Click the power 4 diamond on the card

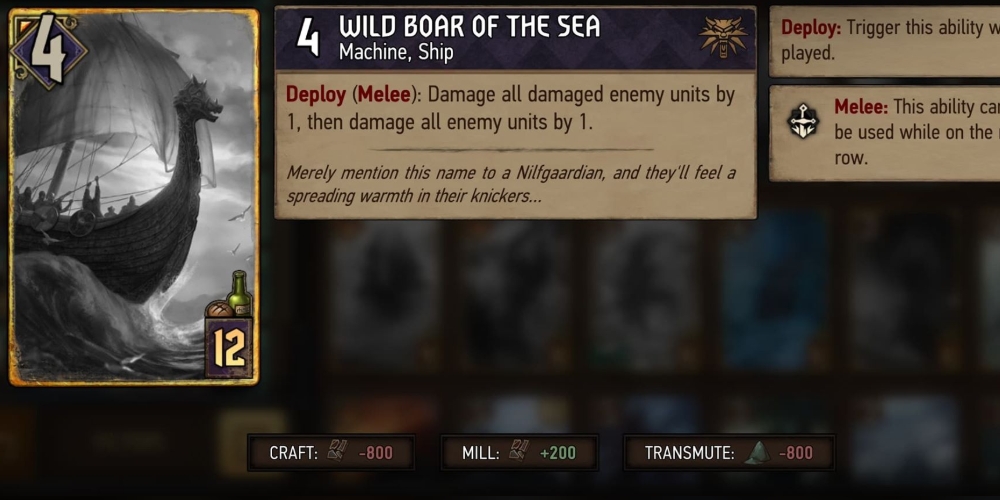pyautogui.click(x=48, y=49)
